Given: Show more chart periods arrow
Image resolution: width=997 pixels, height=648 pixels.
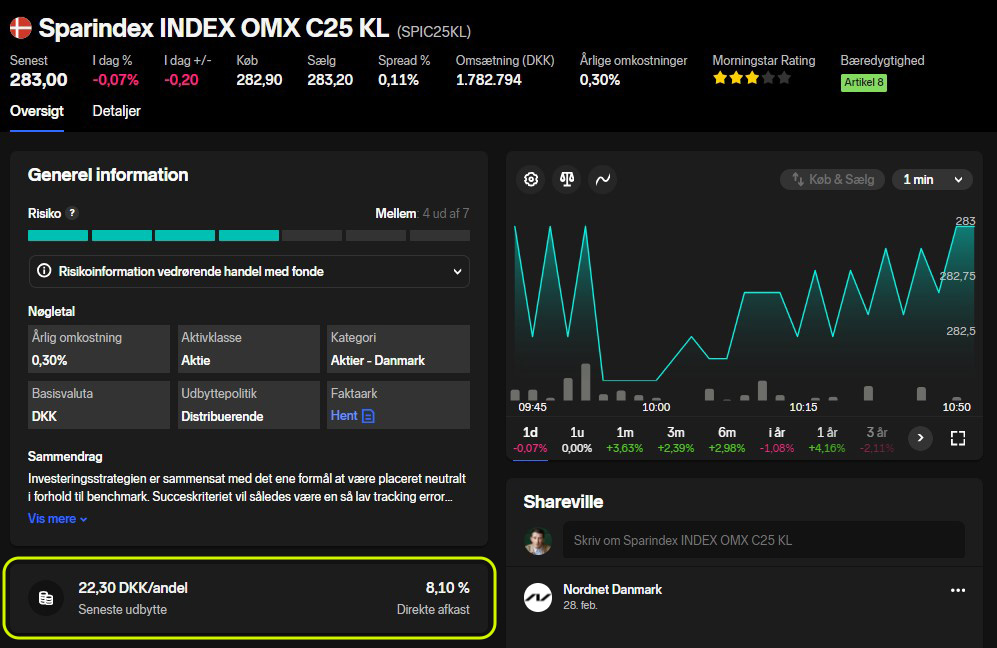Looking at the screenshot, I should point(920,438).
